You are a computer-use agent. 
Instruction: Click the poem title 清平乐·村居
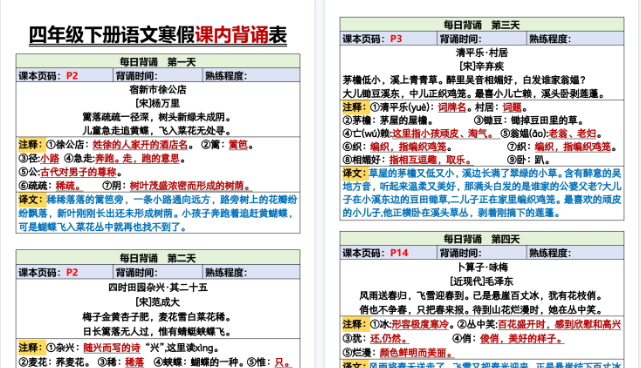coord(482,52)
